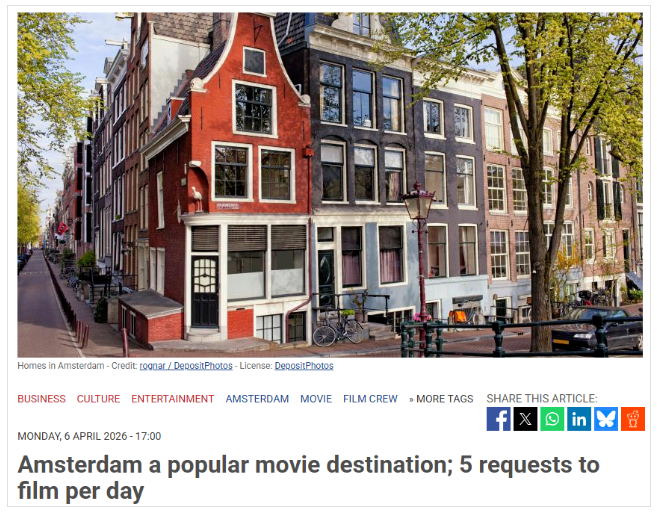The width and height of the screenshot is (657, 512).
Task: Open the Business category
Action: [x=41, y=399]
